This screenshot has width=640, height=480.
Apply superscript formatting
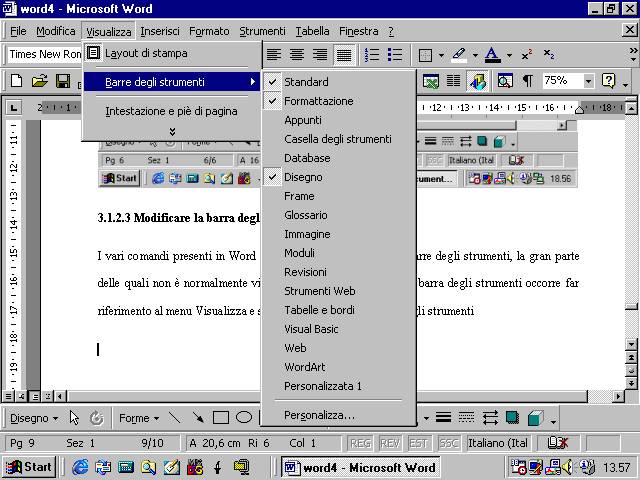pyautogui.click(x=527, y=54)
